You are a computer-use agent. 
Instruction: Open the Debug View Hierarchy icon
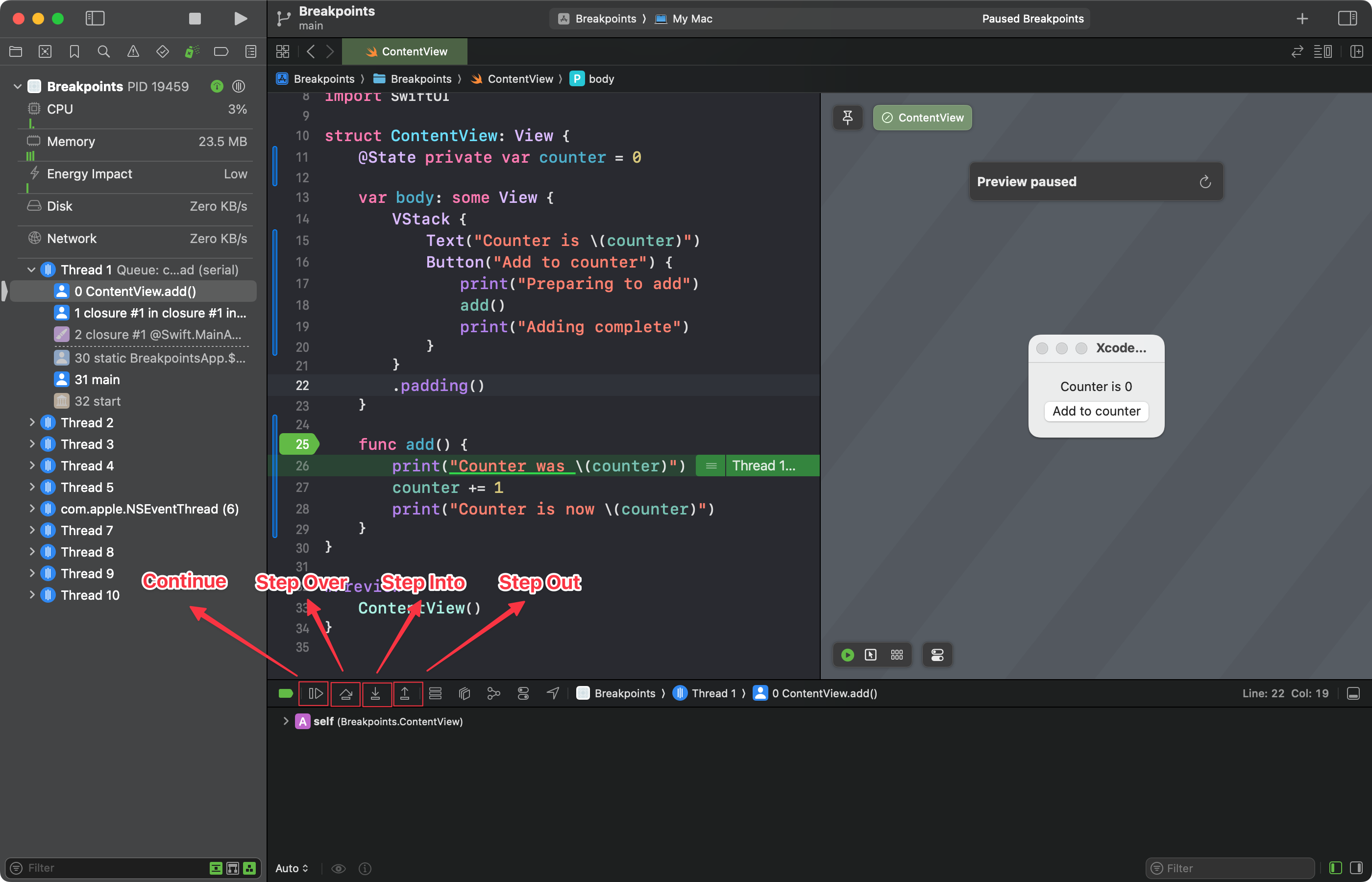coord(465,693)
